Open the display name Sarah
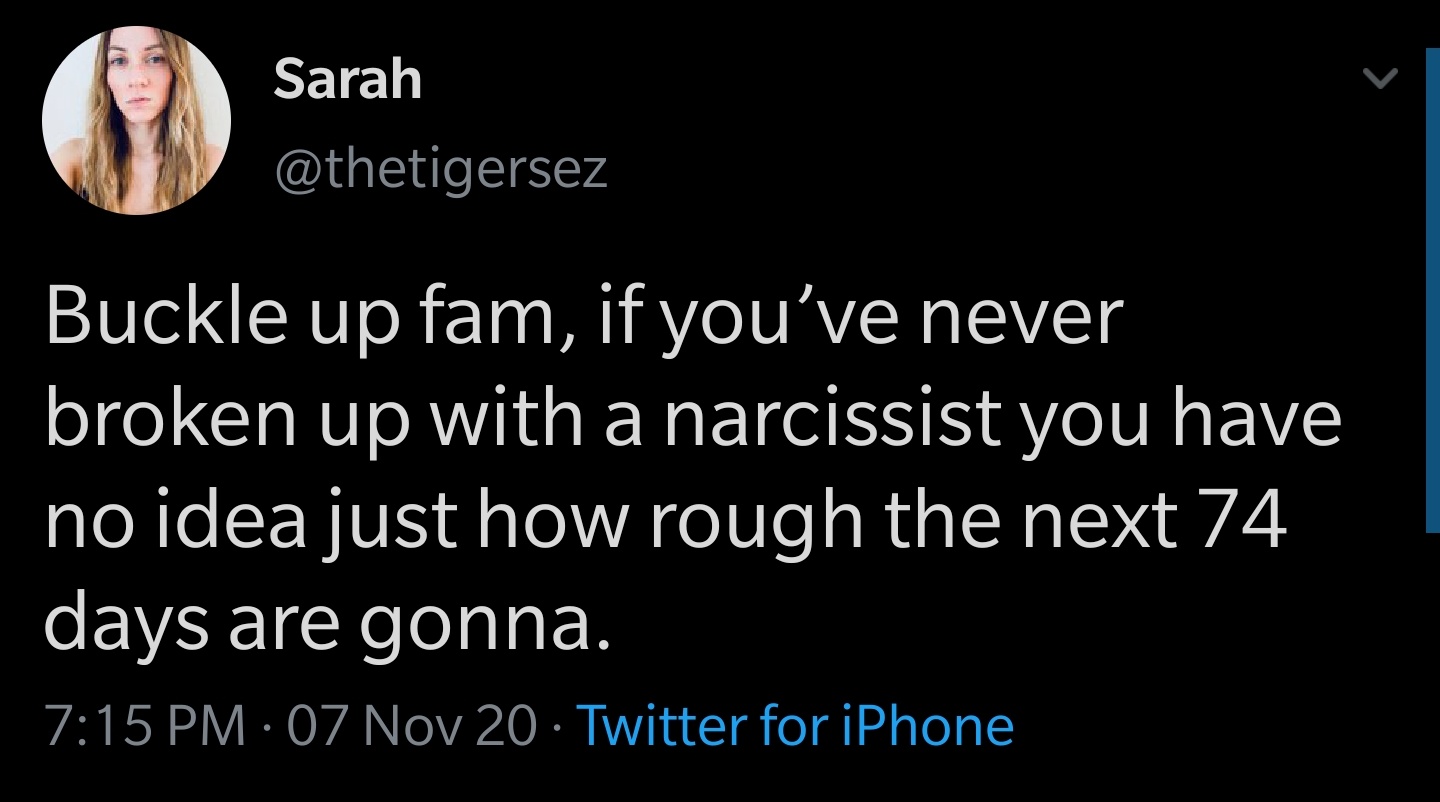This screenshot has height=802, width=1440. 347,79
